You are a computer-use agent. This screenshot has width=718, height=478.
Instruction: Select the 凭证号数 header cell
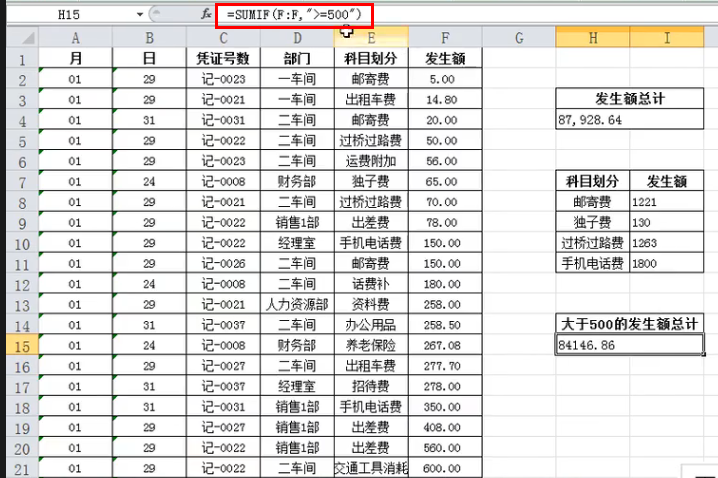(x=222, y=58)
